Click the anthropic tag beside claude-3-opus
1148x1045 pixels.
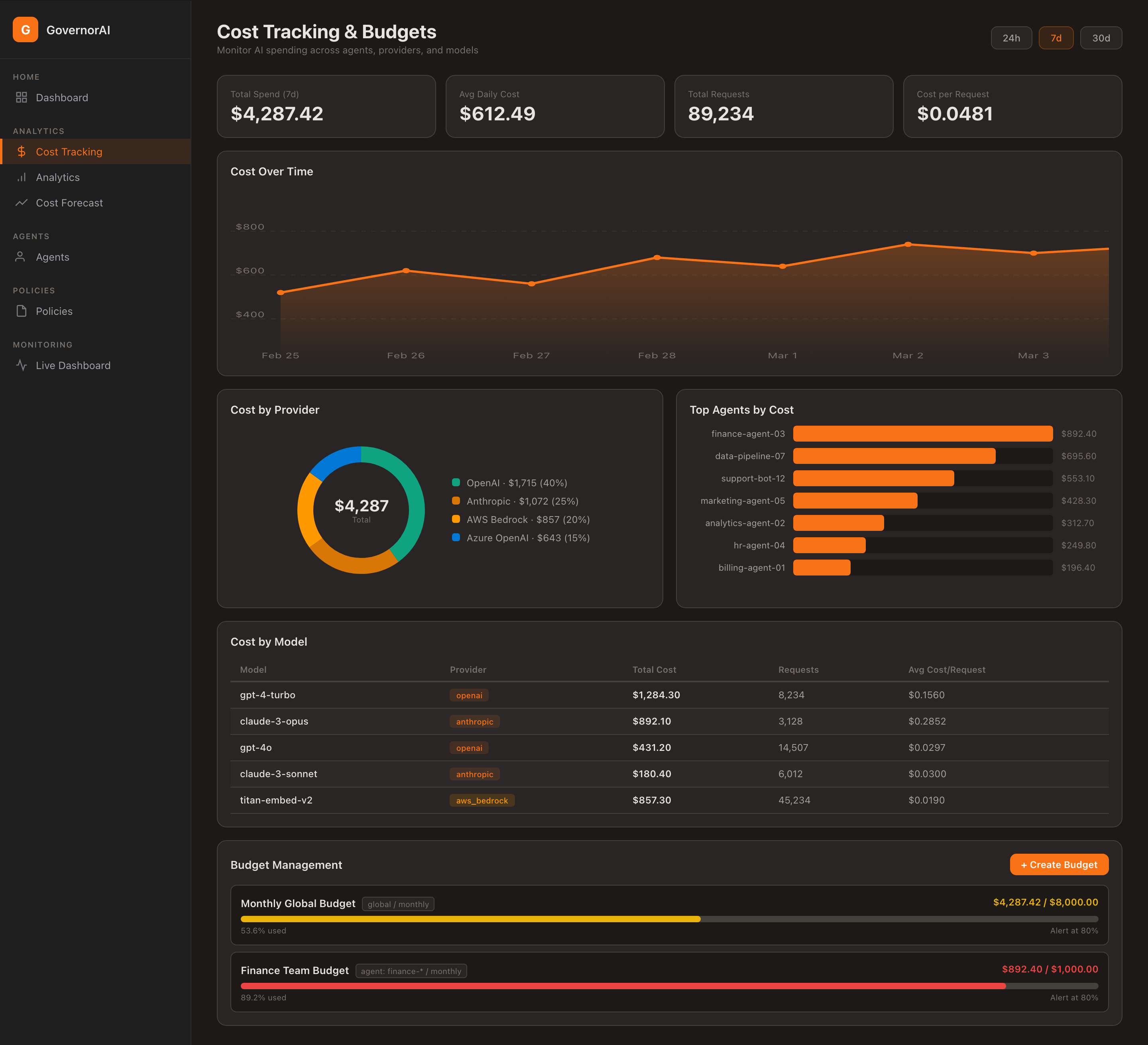point(474,721)
